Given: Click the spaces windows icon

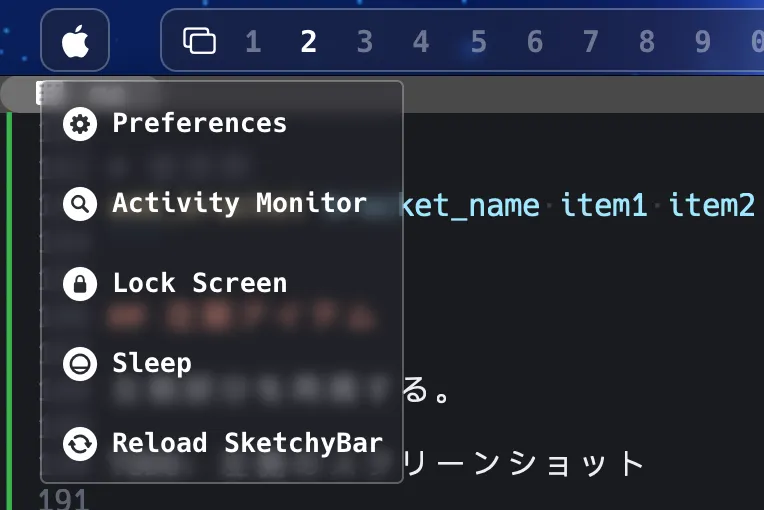Looking at the screenshot, I should (x=199, y=41).
